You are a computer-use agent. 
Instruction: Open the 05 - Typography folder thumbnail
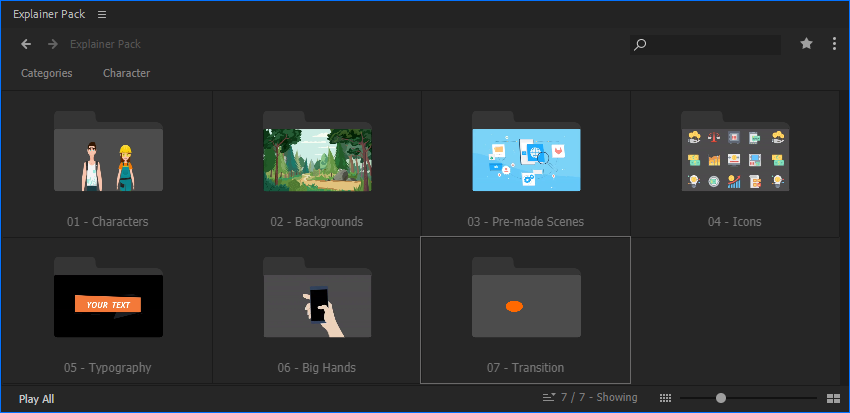(x=108, y=297)
